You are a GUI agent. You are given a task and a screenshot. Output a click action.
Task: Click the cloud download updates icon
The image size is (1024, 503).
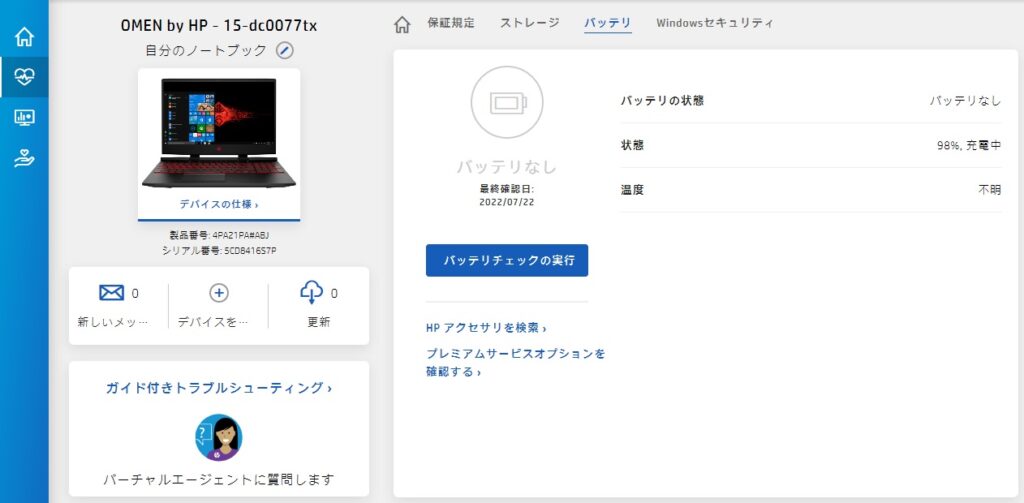tap(312, 292)
